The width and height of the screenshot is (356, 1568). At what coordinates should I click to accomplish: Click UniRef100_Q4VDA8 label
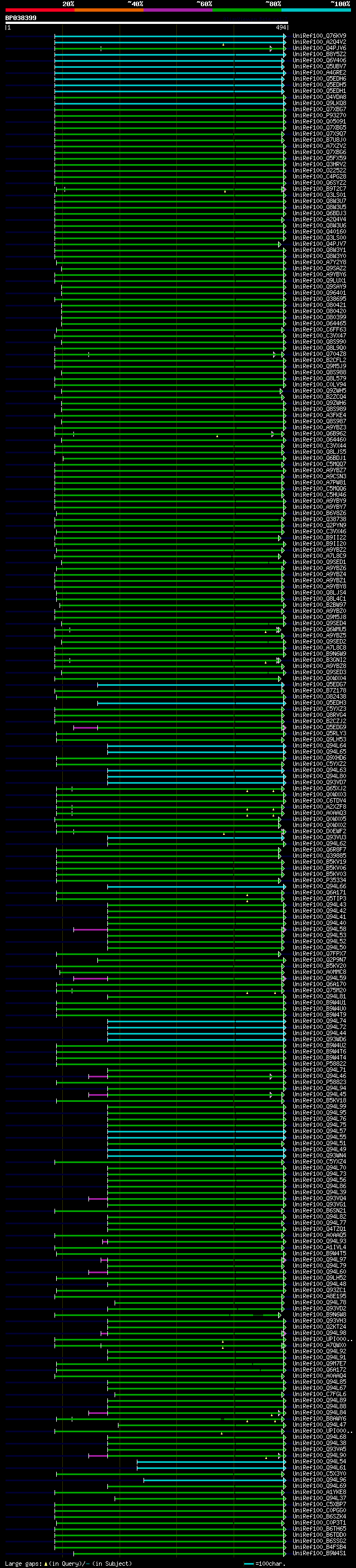[319, 97]
